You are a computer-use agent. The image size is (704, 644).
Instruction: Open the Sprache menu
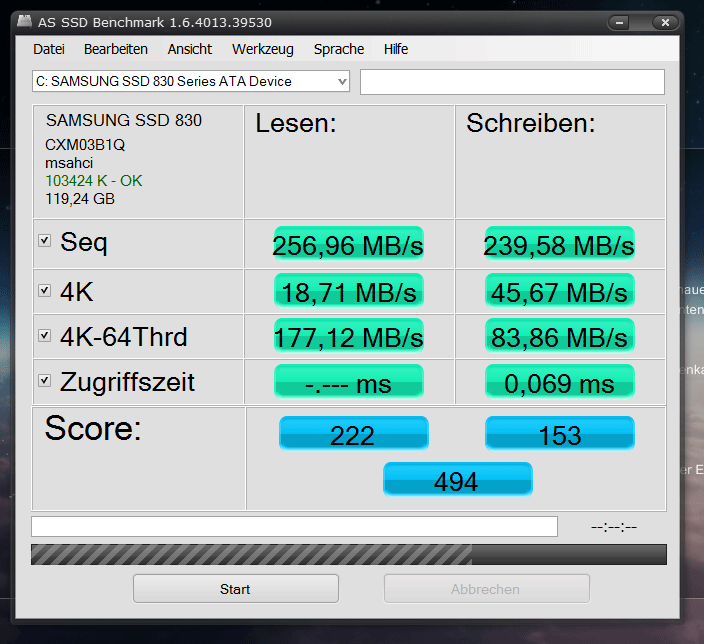pos(339,49)
